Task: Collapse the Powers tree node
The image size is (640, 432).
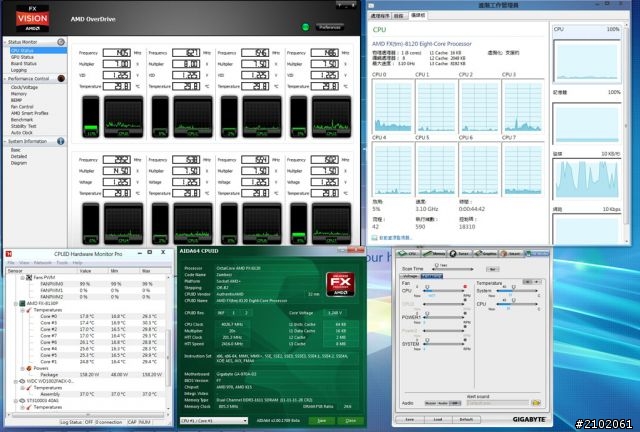Action: pos(22,369)
